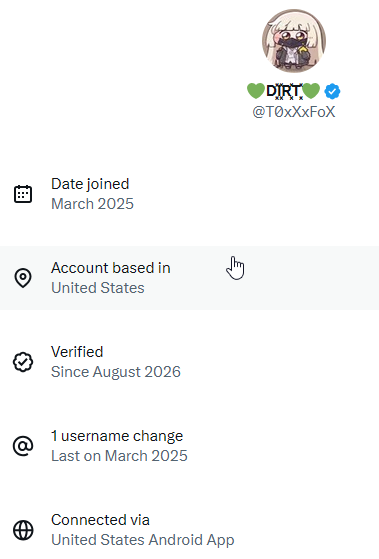Select the Last on March 2025 text
This screenshot has width=379, height=559.
point(119,456)
